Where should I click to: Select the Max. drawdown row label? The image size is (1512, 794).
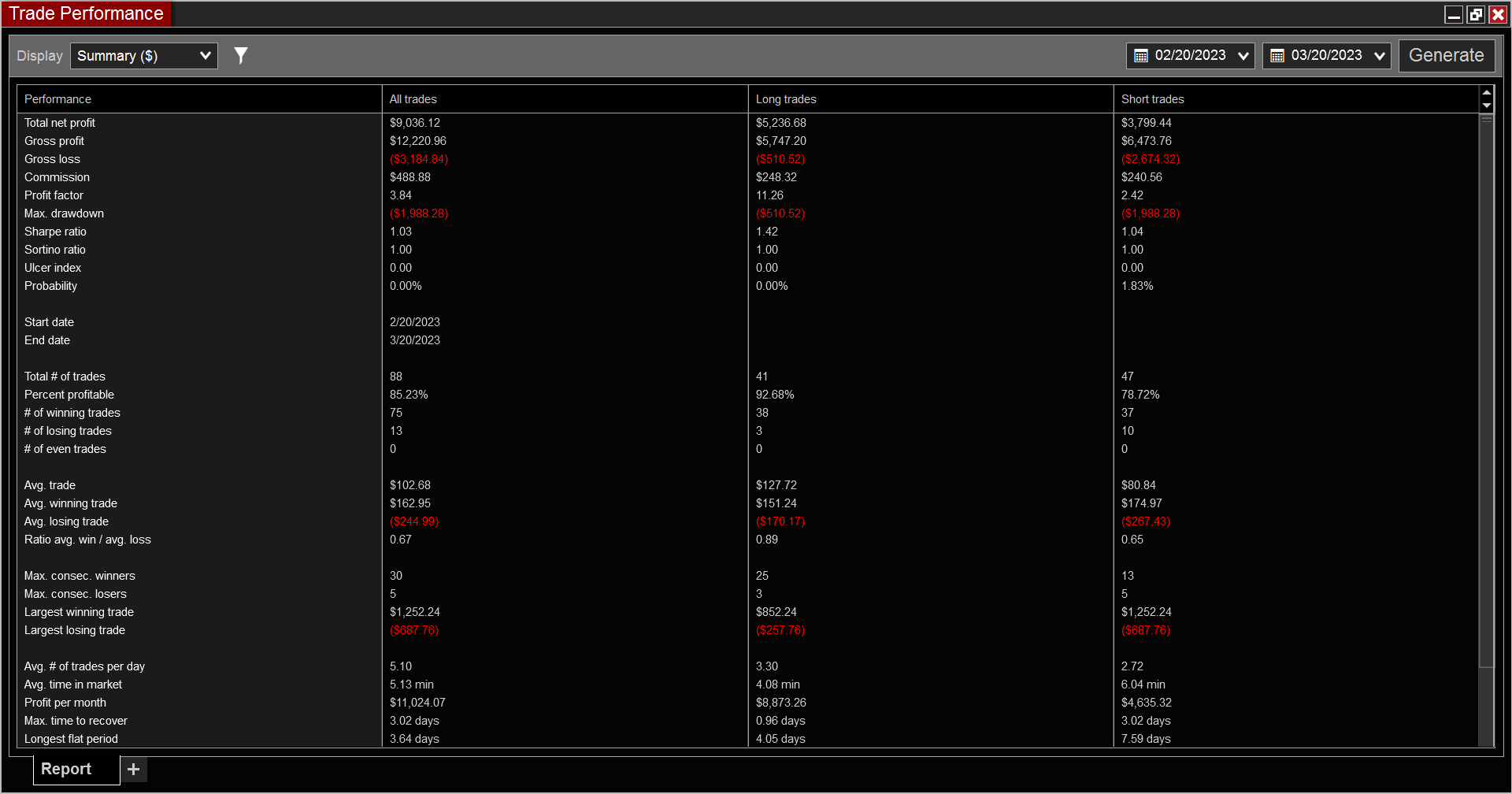[x=64, y=213]
